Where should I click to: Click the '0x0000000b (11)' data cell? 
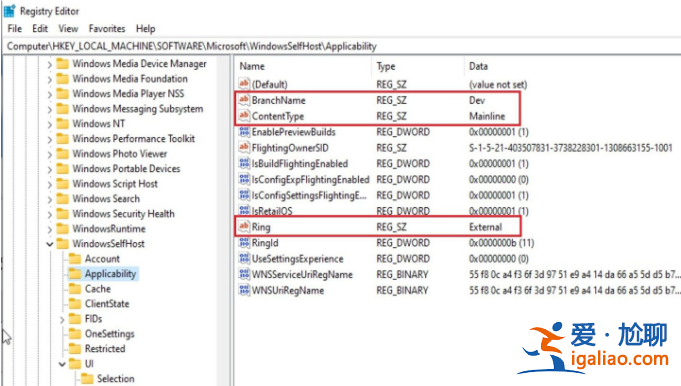(501, 243)
